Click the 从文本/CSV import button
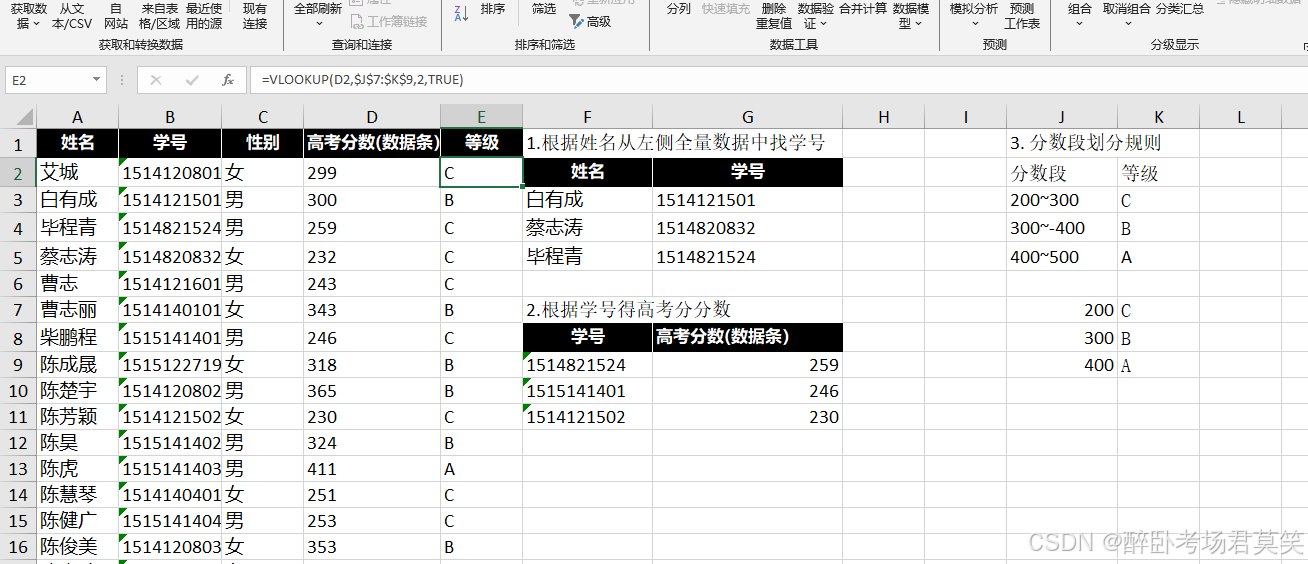The image size is (1308, 564). 72,15
